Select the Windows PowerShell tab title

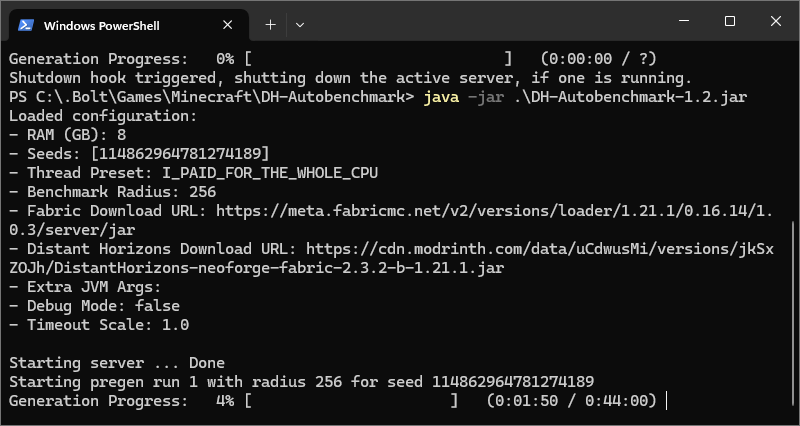click(x=102, y=26)
